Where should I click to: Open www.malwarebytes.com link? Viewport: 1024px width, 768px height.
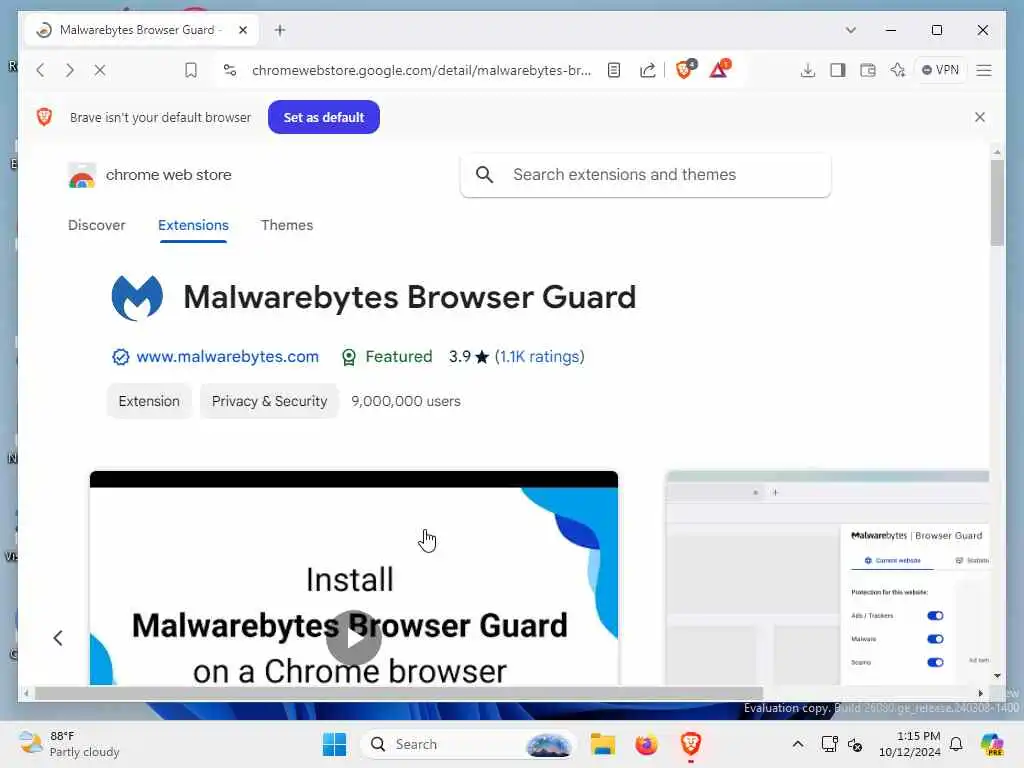227,357
